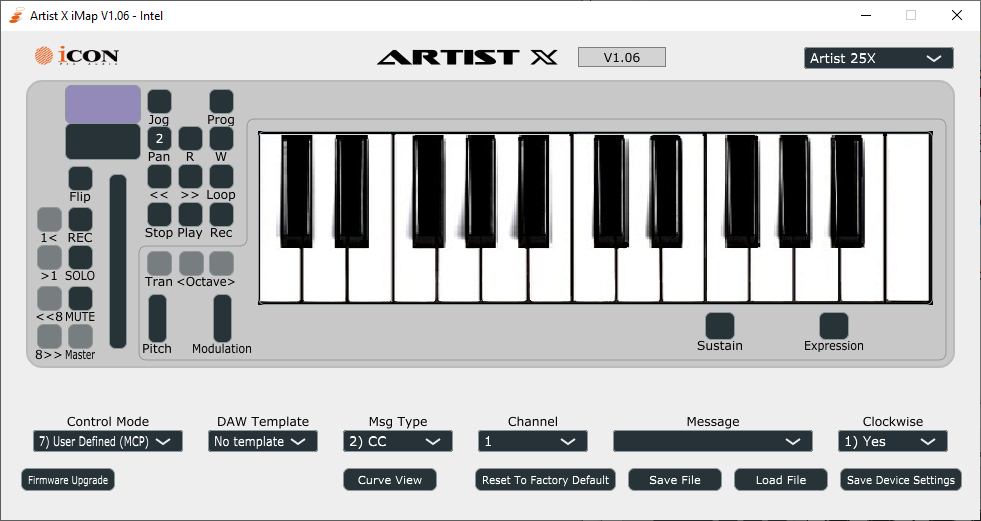Toggle the SOLO button
The width and height of the screenshot is (981, 521).
(80, 258)
